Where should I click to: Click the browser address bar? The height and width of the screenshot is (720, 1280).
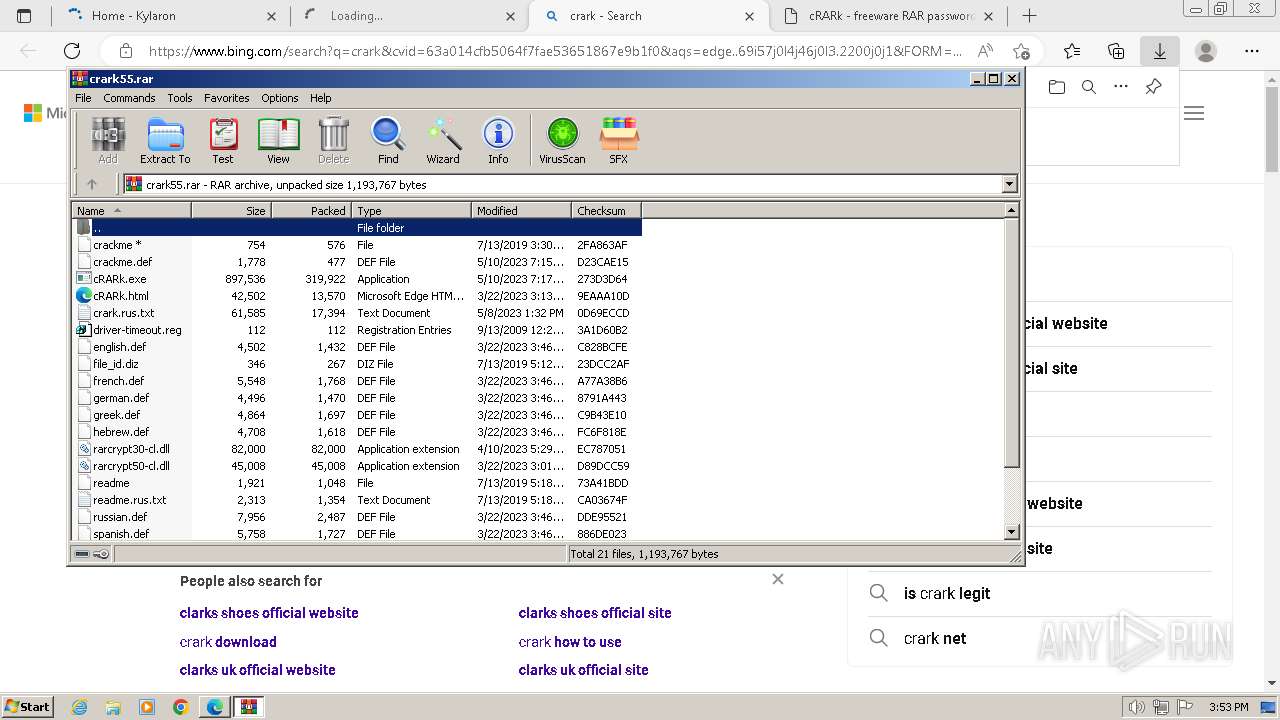click(x=555, y=51)
